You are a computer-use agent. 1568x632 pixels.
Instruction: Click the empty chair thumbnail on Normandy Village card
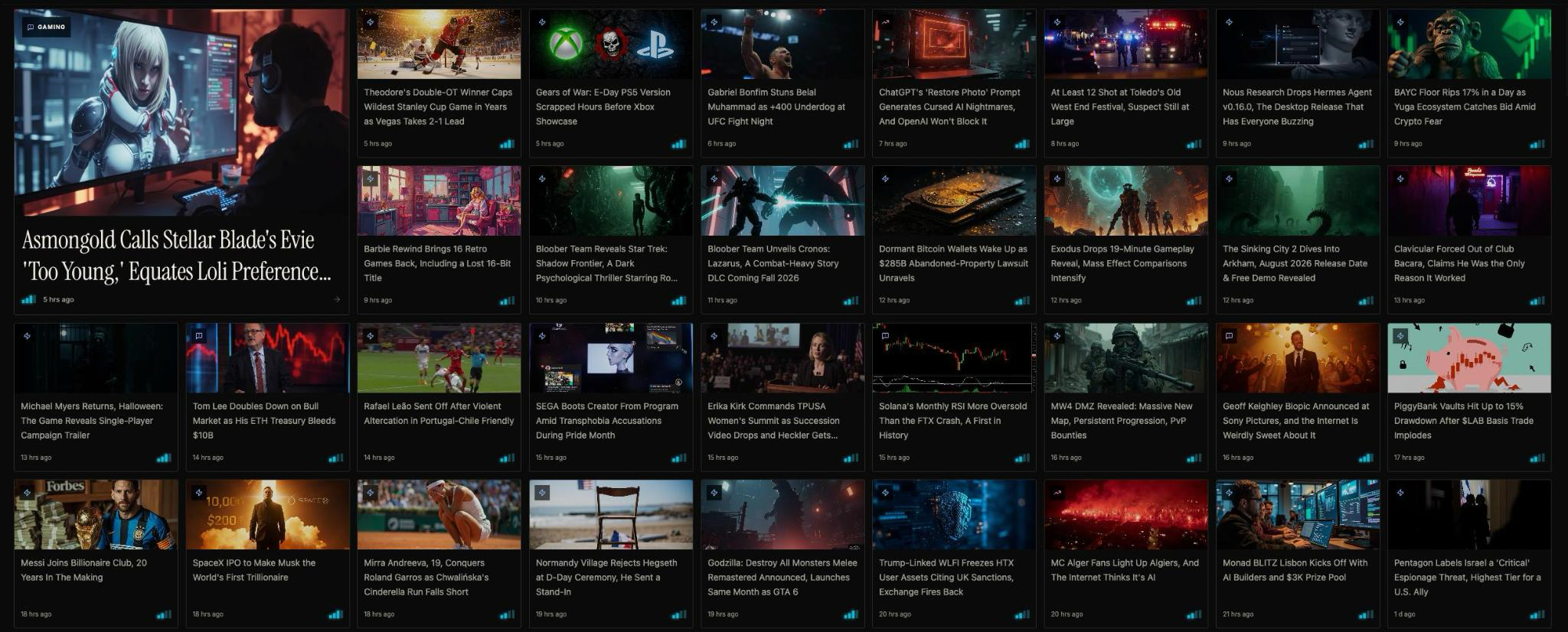[611, 515]
